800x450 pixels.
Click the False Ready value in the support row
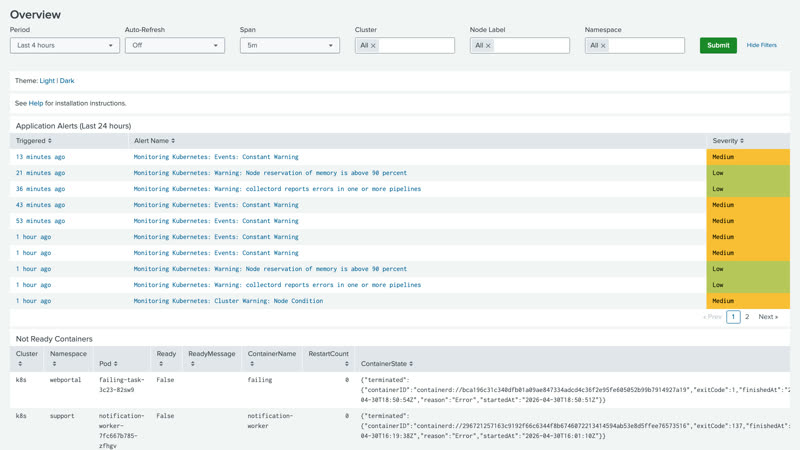165,416
